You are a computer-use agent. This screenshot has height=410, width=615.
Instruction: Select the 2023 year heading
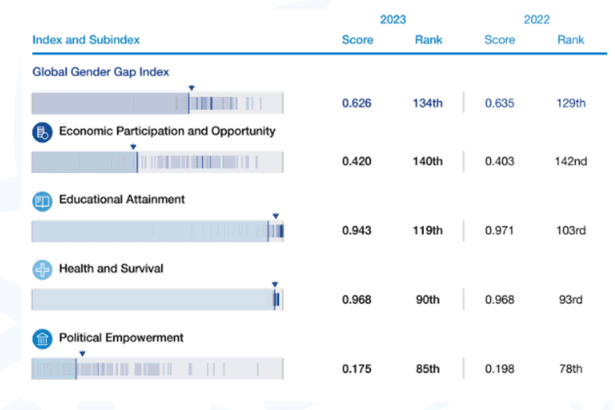(393, 18)
